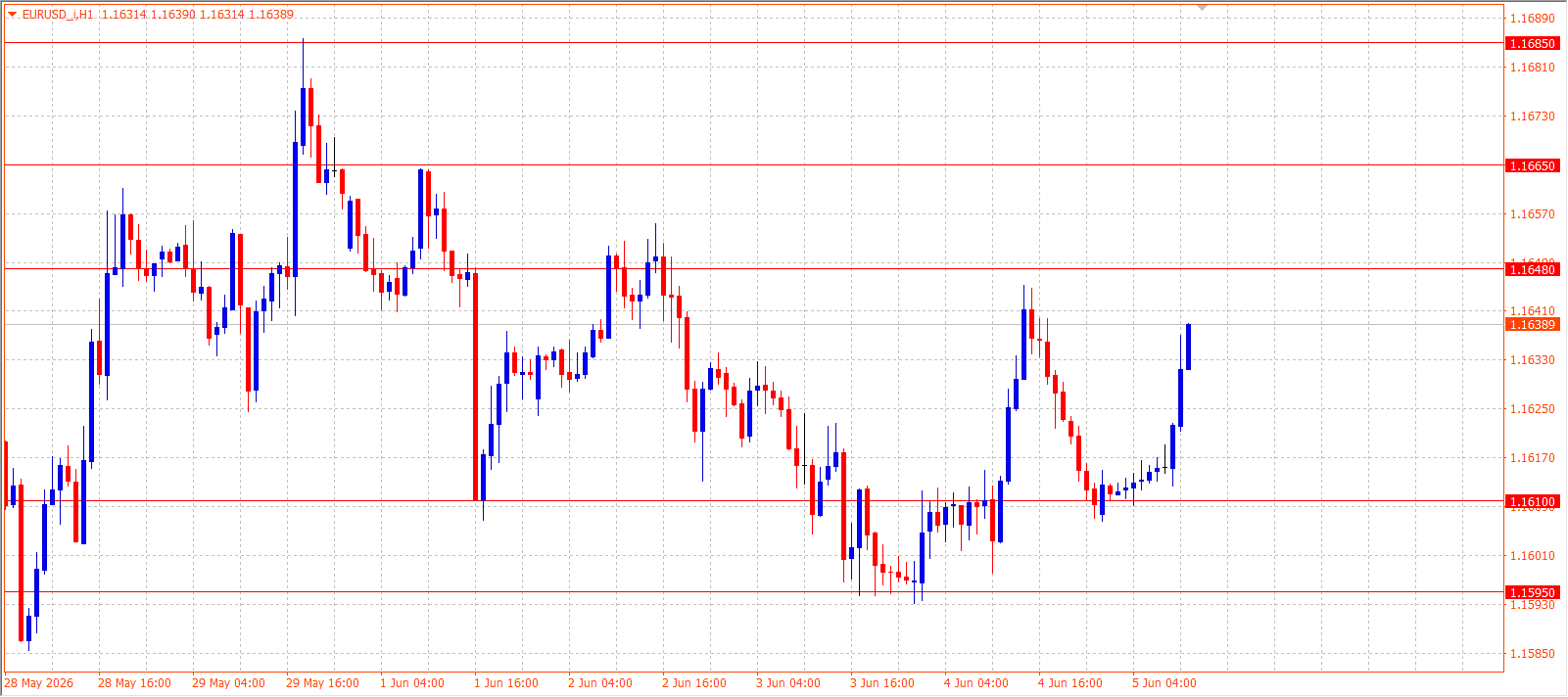
Task: Select the red 1.16650 price level label
Action: click(x=1532, y=165)
